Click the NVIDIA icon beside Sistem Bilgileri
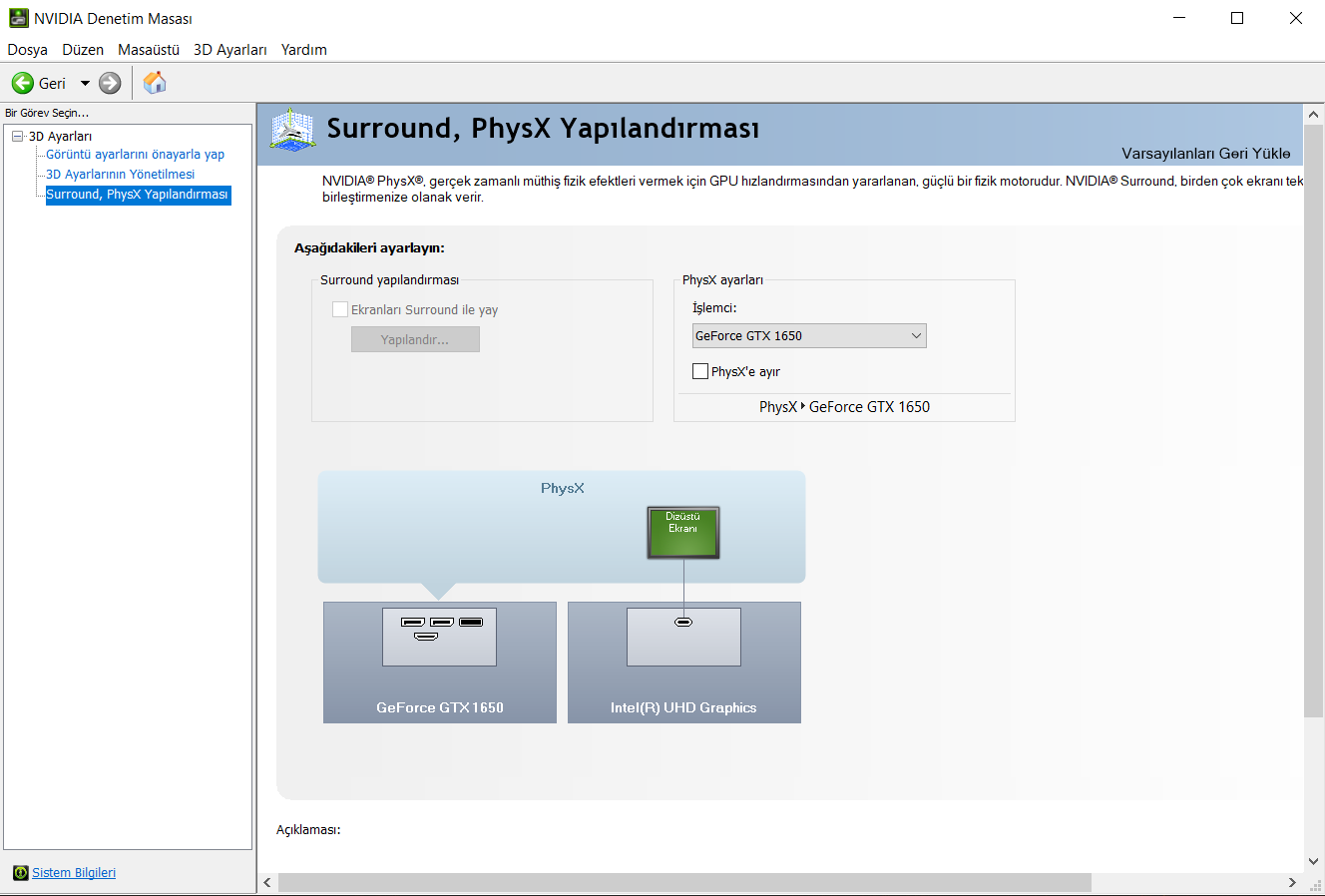 click(x=21, y=873)
